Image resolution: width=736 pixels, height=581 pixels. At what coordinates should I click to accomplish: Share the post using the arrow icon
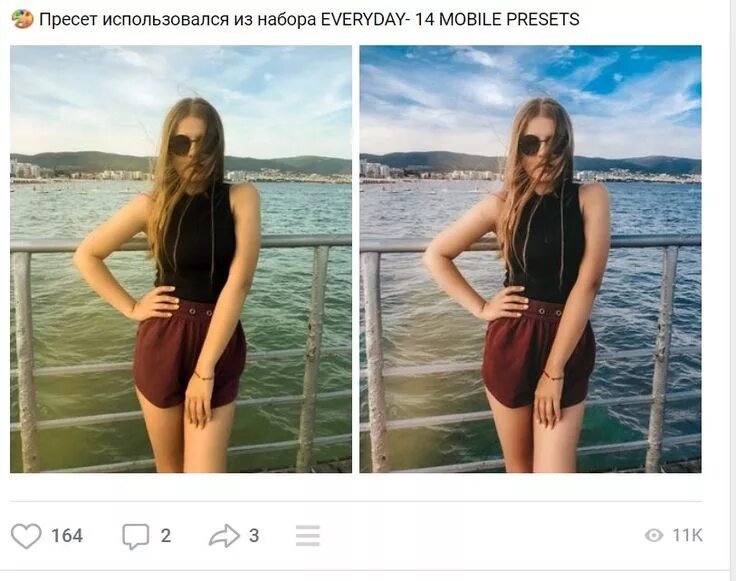point(224,535)
